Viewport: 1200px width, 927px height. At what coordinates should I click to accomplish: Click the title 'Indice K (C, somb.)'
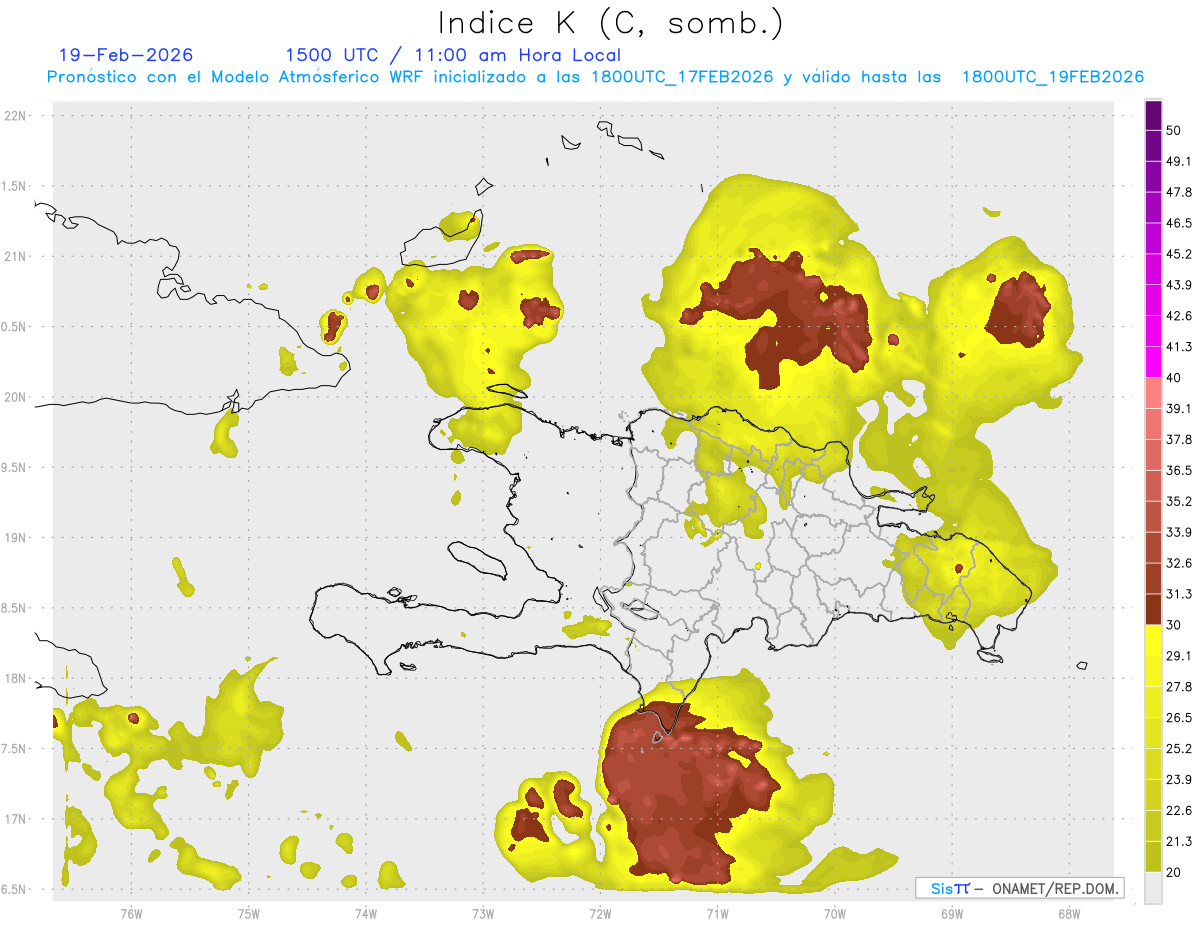click(611, 23)
